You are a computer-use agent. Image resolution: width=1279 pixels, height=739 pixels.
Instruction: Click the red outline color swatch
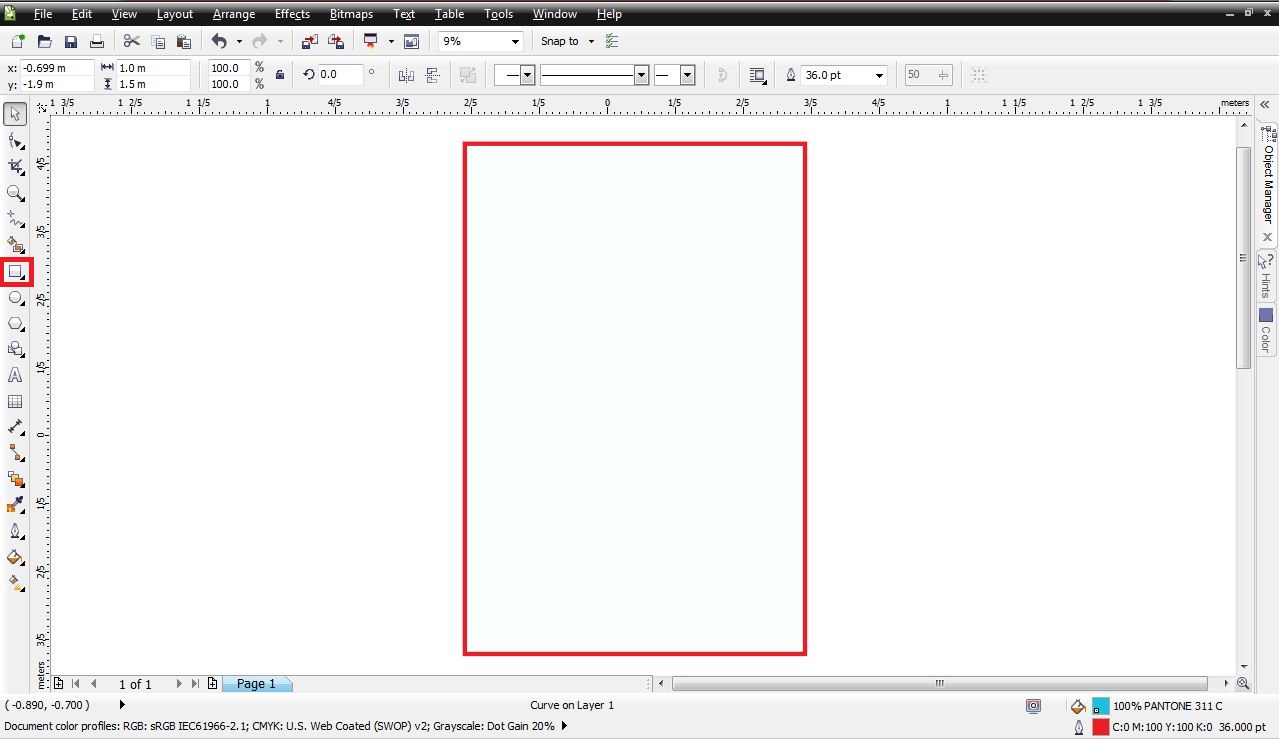click(x=1101, y=727)
